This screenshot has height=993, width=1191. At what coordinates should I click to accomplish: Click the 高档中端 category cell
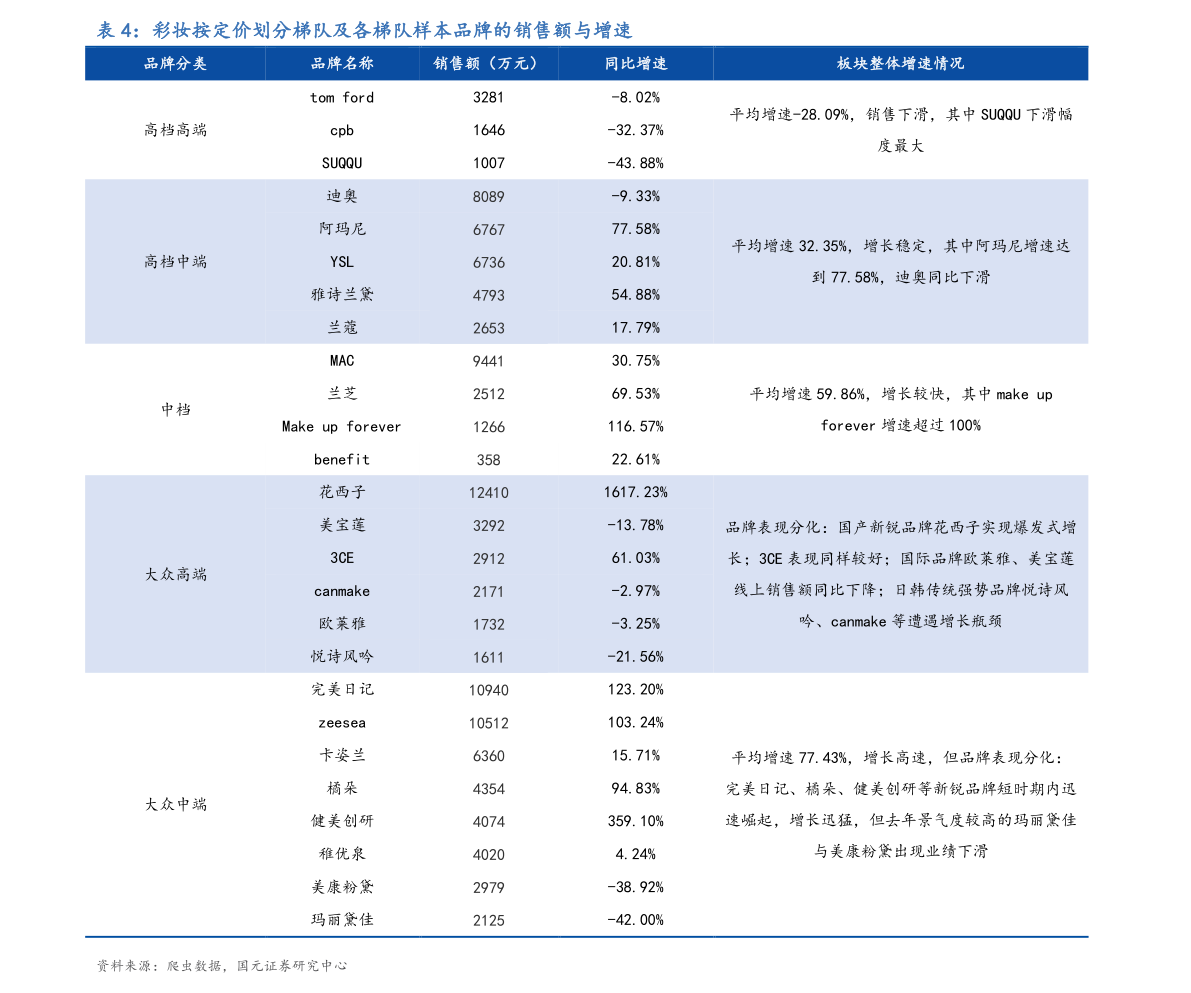(x=175, y=262)
